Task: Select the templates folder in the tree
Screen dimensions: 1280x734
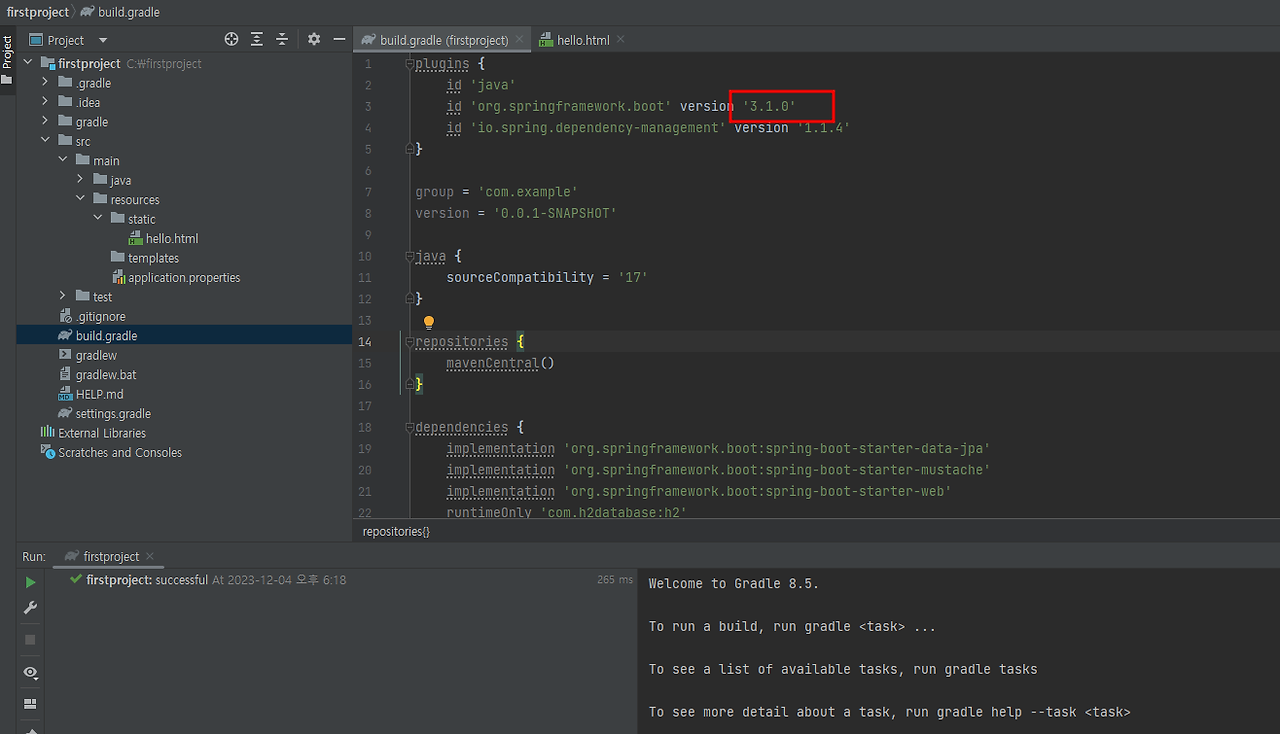Action: [153, 258]
